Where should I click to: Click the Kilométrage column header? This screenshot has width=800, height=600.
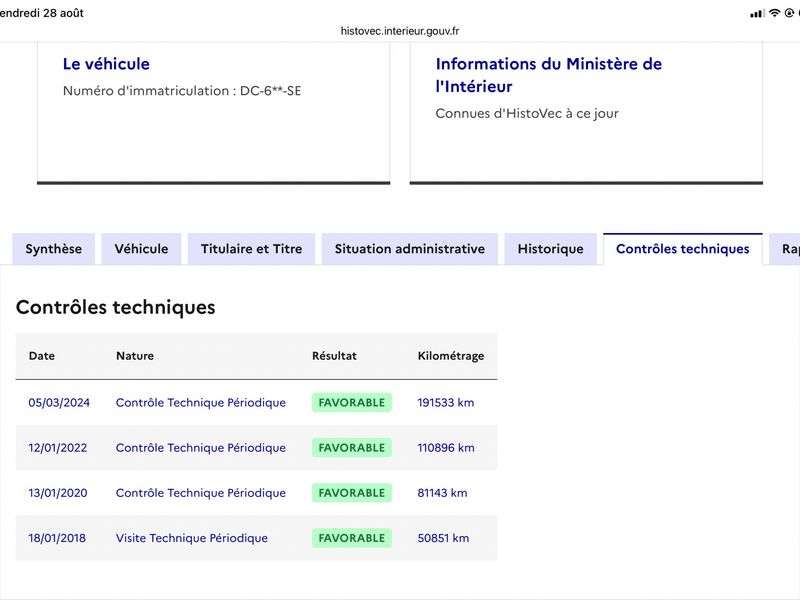[451, 356]
